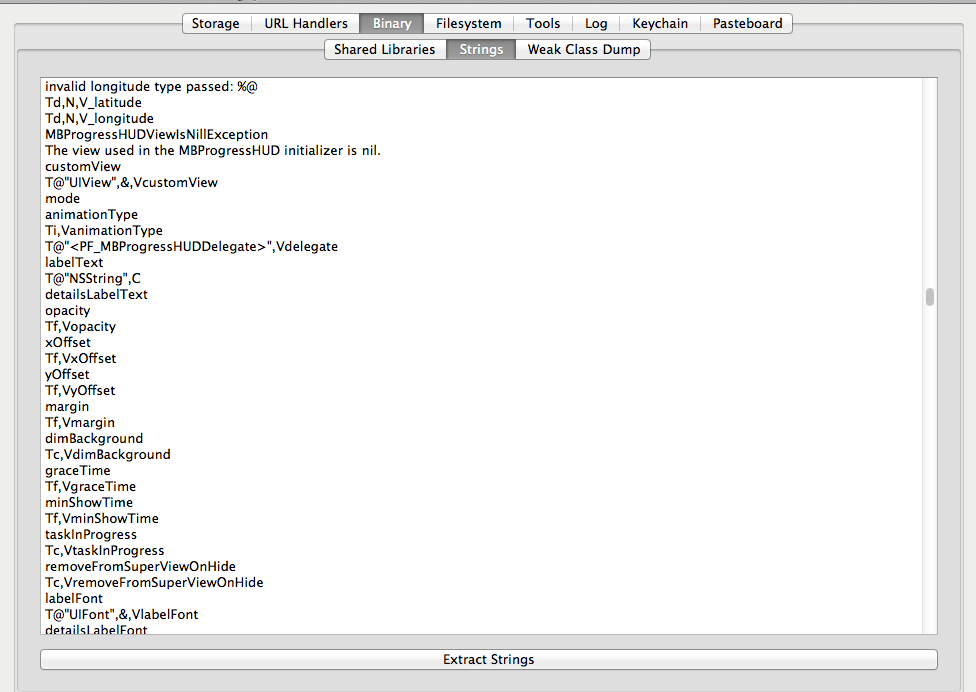Select the dimBackground string line
The image size is (976, 692).
point(94,438)
